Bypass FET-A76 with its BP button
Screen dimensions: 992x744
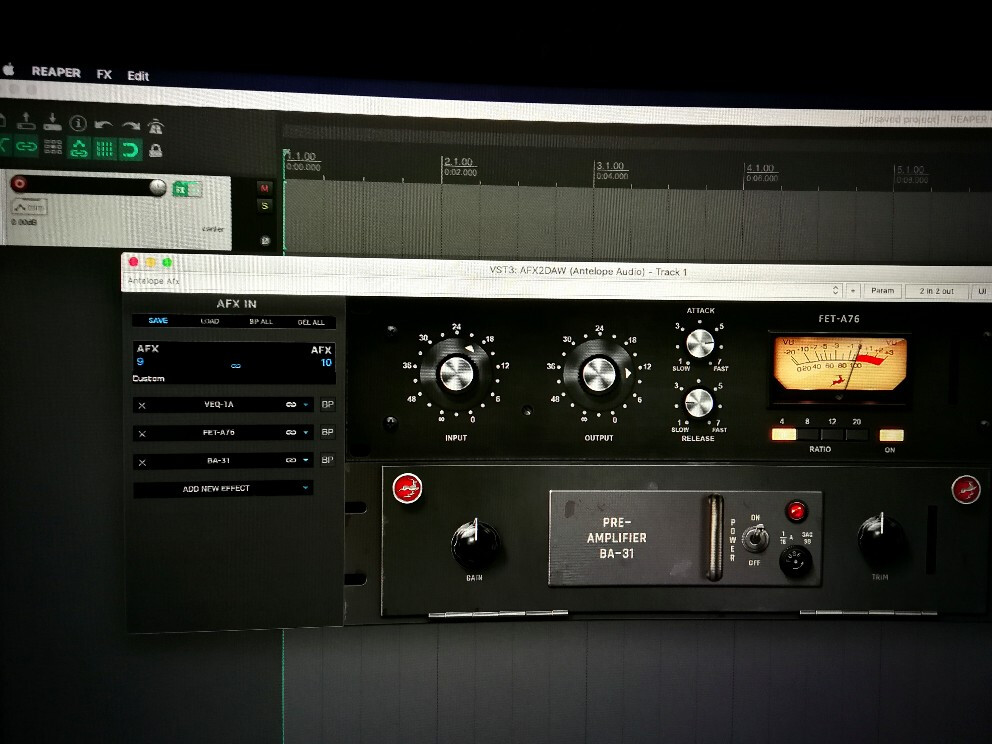(x=327, y=432)
